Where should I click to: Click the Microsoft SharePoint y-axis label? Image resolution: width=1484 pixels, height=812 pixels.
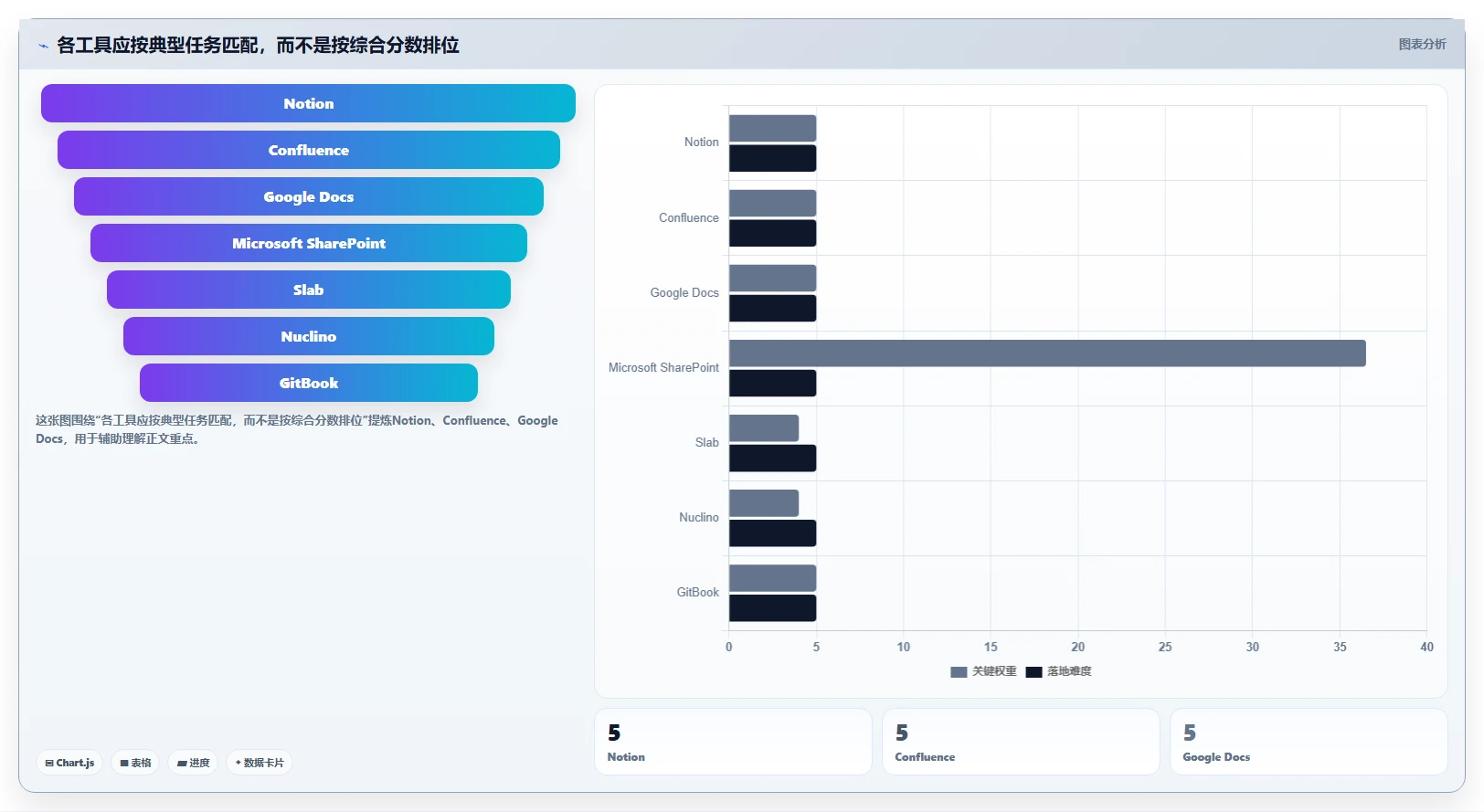click(664, 368)
